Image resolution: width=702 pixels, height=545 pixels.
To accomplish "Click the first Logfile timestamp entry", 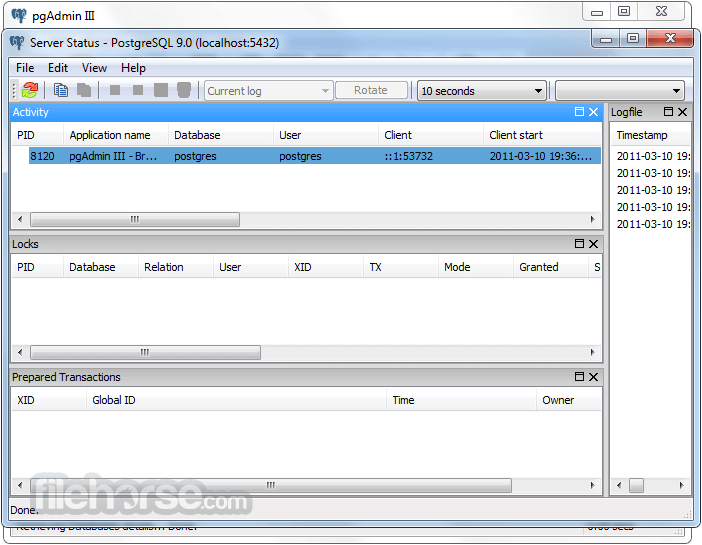I will click(x=653, y=156).
